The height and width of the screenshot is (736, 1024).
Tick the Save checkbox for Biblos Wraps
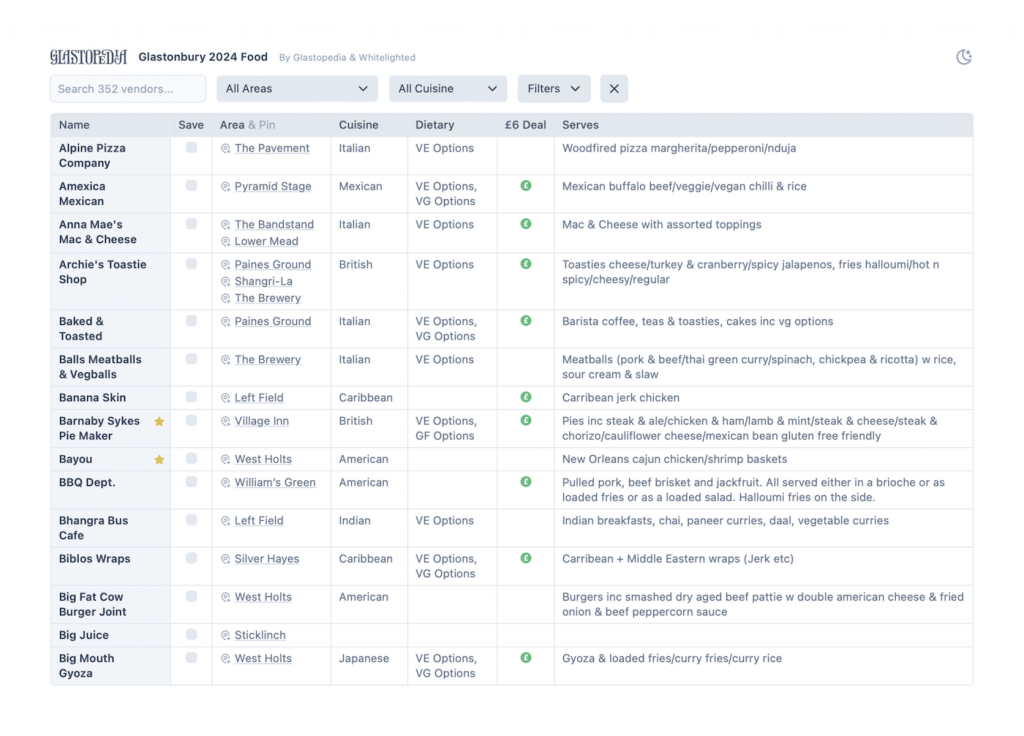[191, 558]
